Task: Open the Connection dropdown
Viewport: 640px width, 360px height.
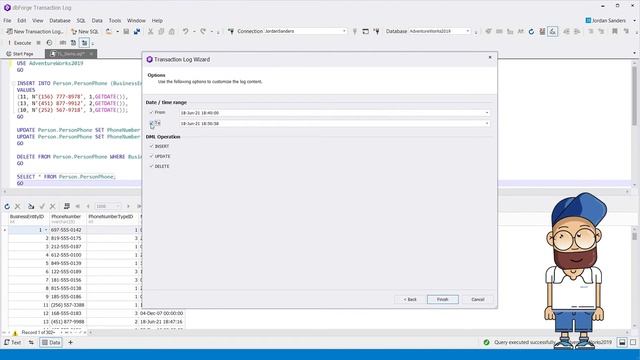Action: [344, 31]
